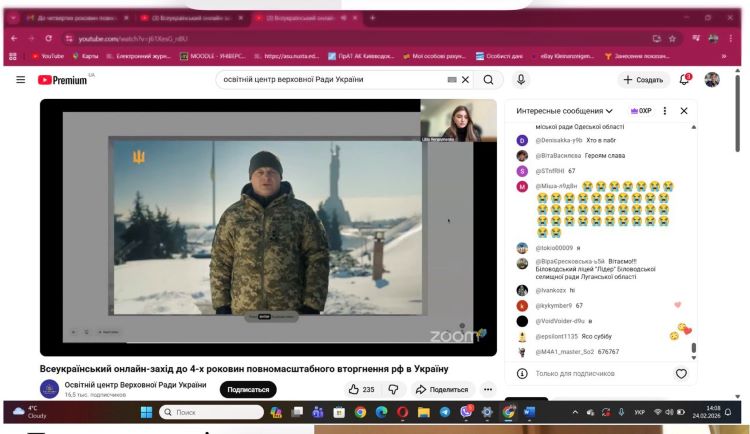Show hidden system tray icons
The image size is (750, 434).
point(575,412)
